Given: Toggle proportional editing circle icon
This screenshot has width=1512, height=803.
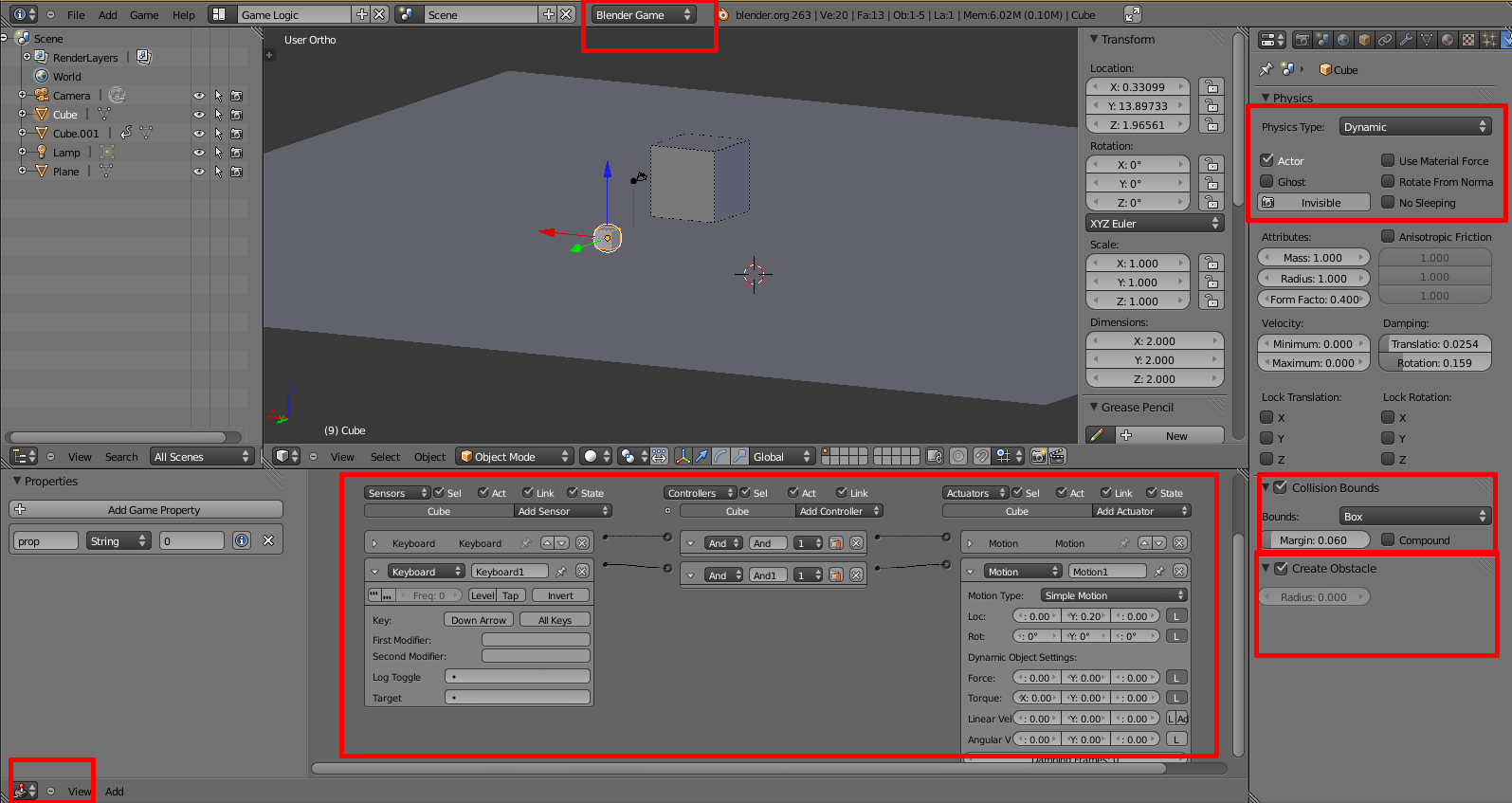Looking at the screenshot, I should 958,456.
